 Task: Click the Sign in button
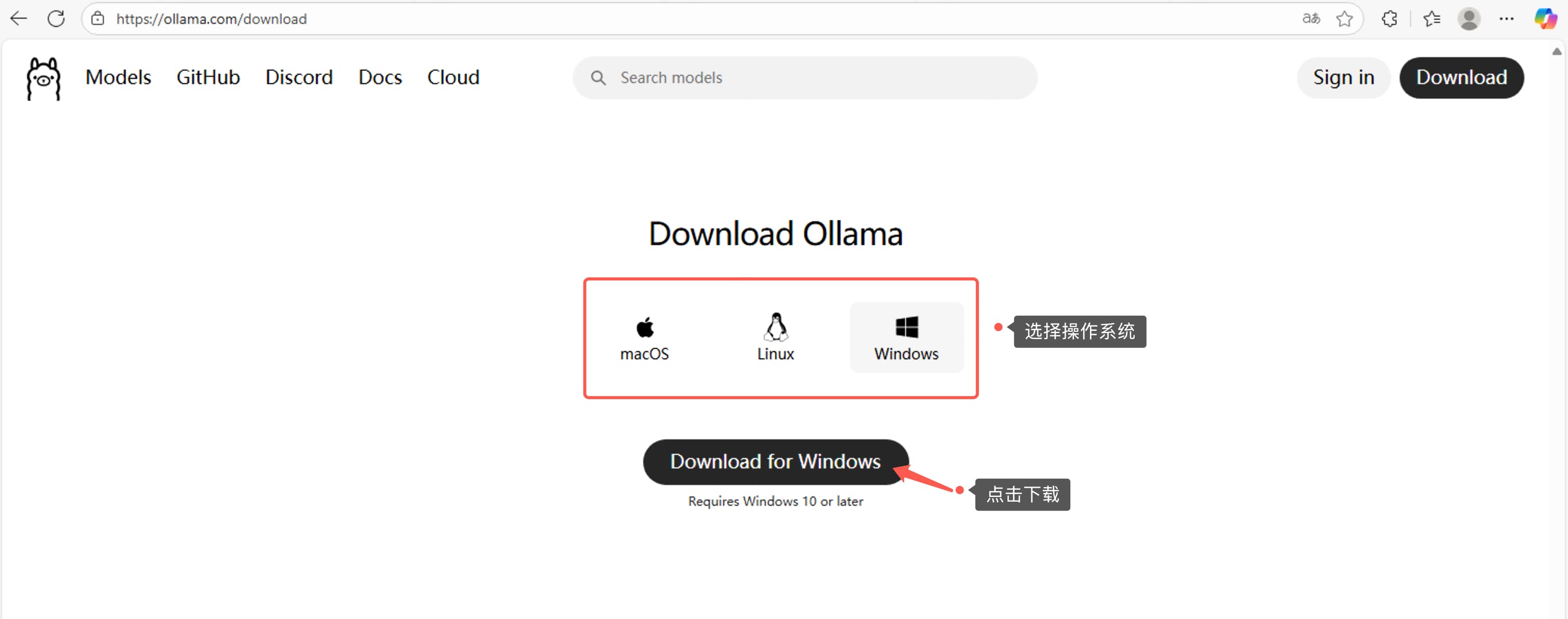click(1343, 77)
